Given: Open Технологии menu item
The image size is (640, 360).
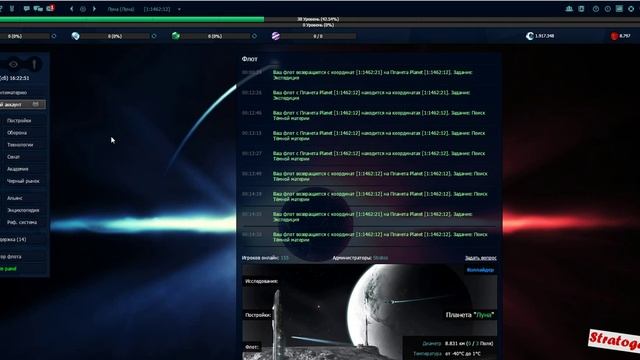Looking at the screenshot, I should [x=20, y=145].
